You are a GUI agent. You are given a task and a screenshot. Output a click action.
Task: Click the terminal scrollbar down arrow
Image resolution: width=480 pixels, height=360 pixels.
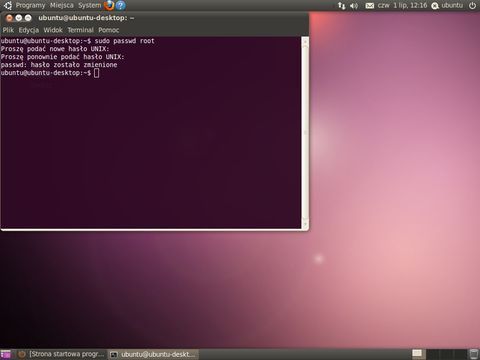tap(305, 224)
